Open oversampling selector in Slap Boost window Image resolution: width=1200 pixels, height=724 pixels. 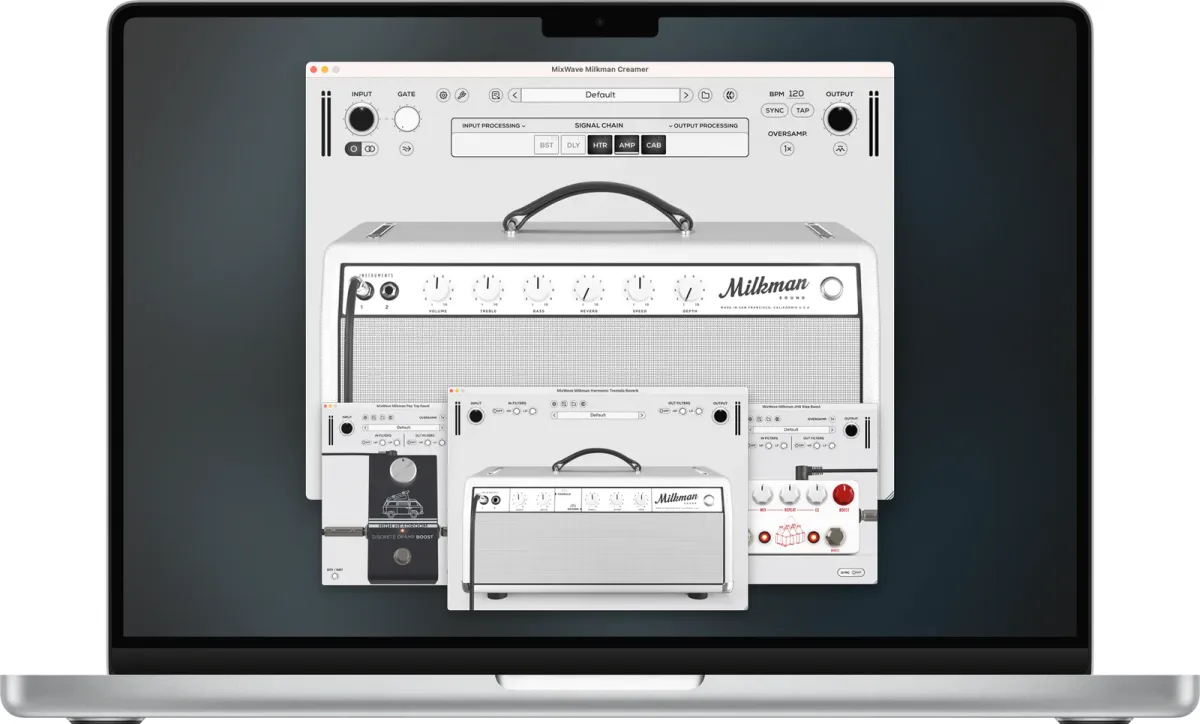click(x=832, y=417)
